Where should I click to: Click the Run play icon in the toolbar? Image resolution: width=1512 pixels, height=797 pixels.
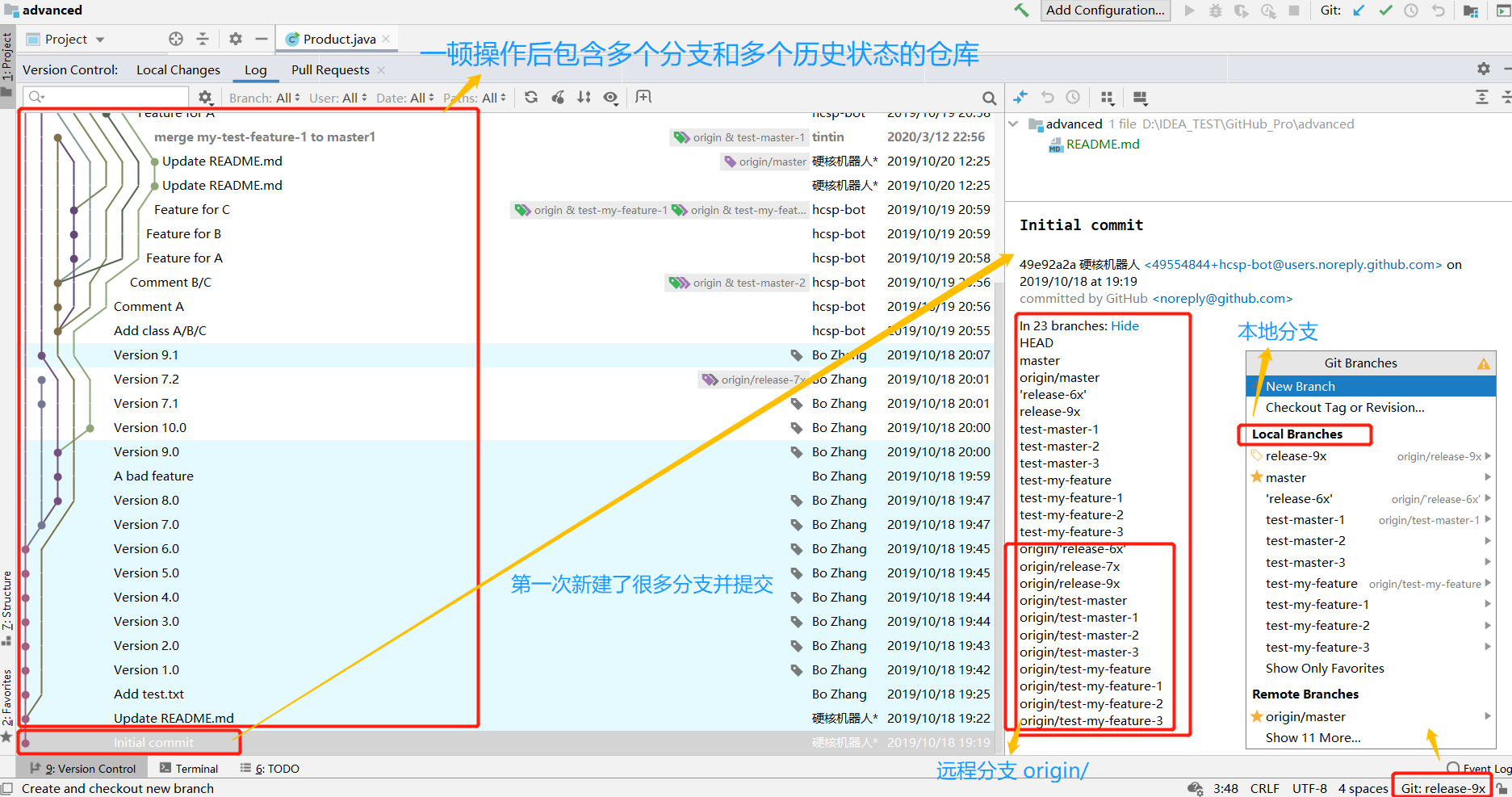(x=1189, y=10)
